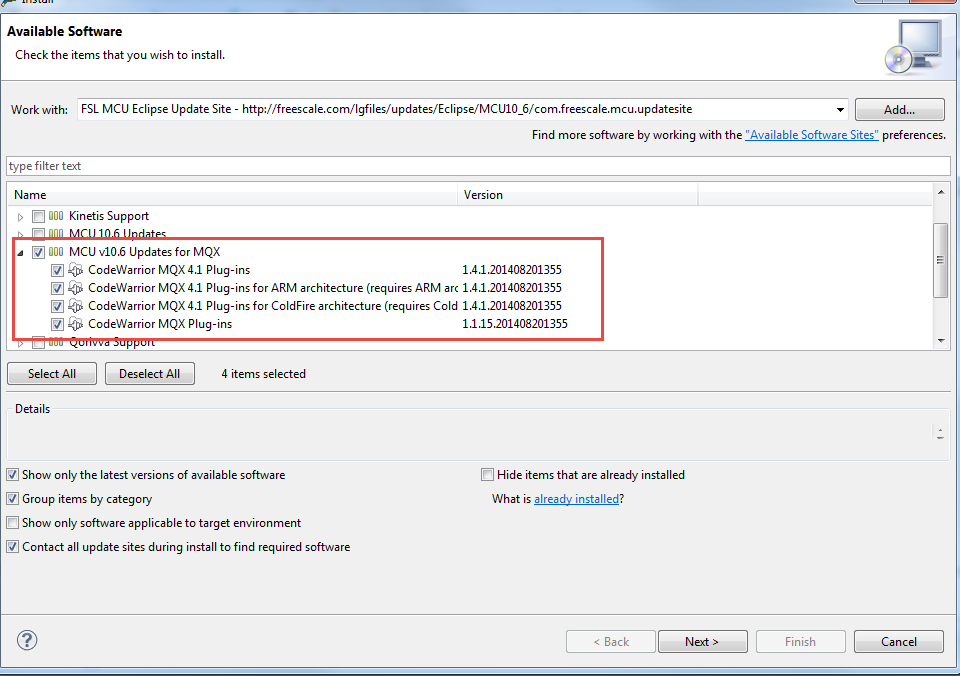Viewport: 960px width, 676px height.
Task: Uncheck the ARM architecture plug-ins checkbox
Action: point(58,288)
